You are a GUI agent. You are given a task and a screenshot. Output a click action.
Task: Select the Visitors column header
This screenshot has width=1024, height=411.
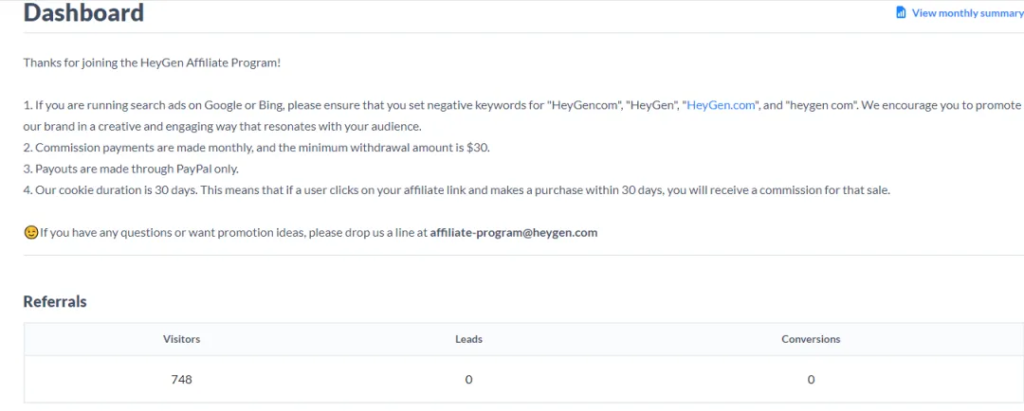coord(182,339)
